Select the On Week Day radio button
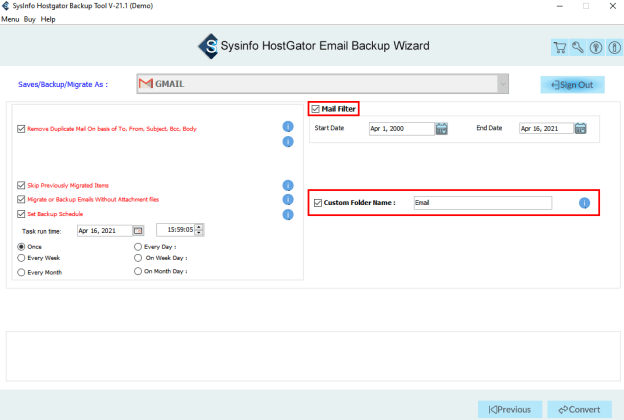 pos(138,258)
